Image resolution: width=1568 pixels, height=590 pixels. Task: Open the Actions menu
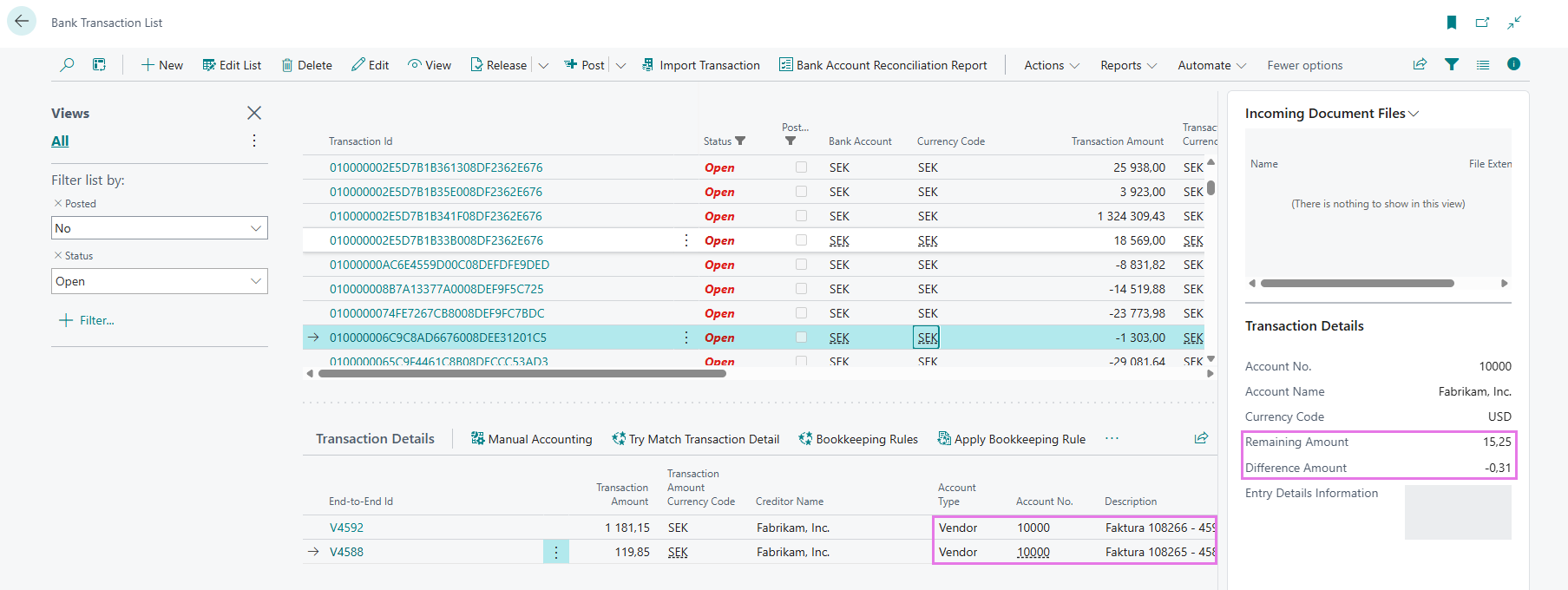[x=1052, y=65]
